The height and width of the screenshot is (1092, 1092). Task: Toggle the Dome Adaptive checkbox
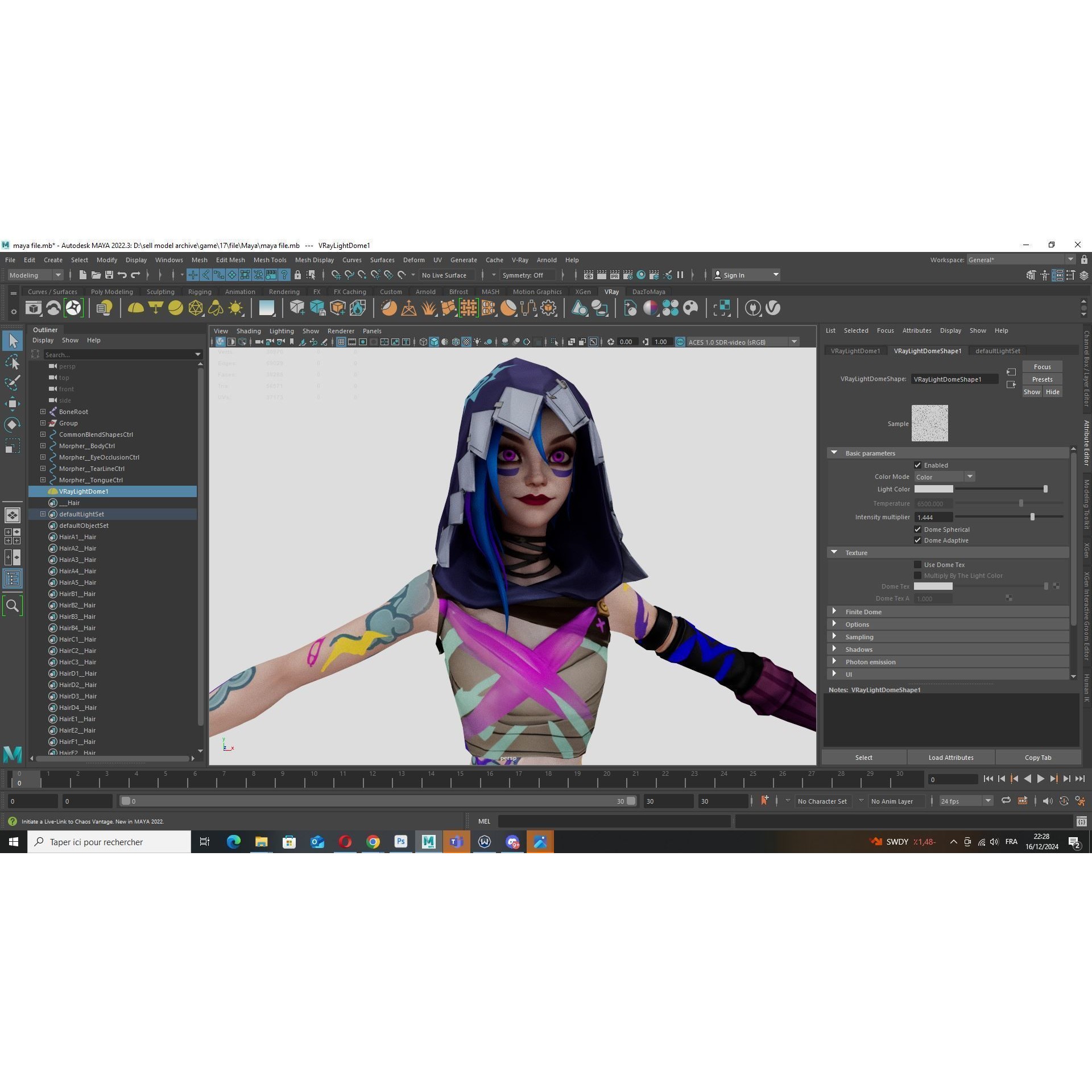[x=917, y=540]
